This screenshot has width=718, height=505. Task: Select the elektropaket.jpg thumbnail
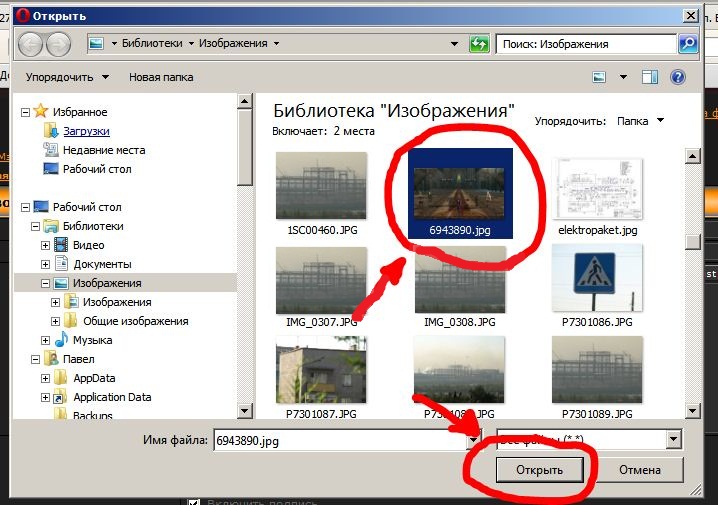click(x=598, y=189)
